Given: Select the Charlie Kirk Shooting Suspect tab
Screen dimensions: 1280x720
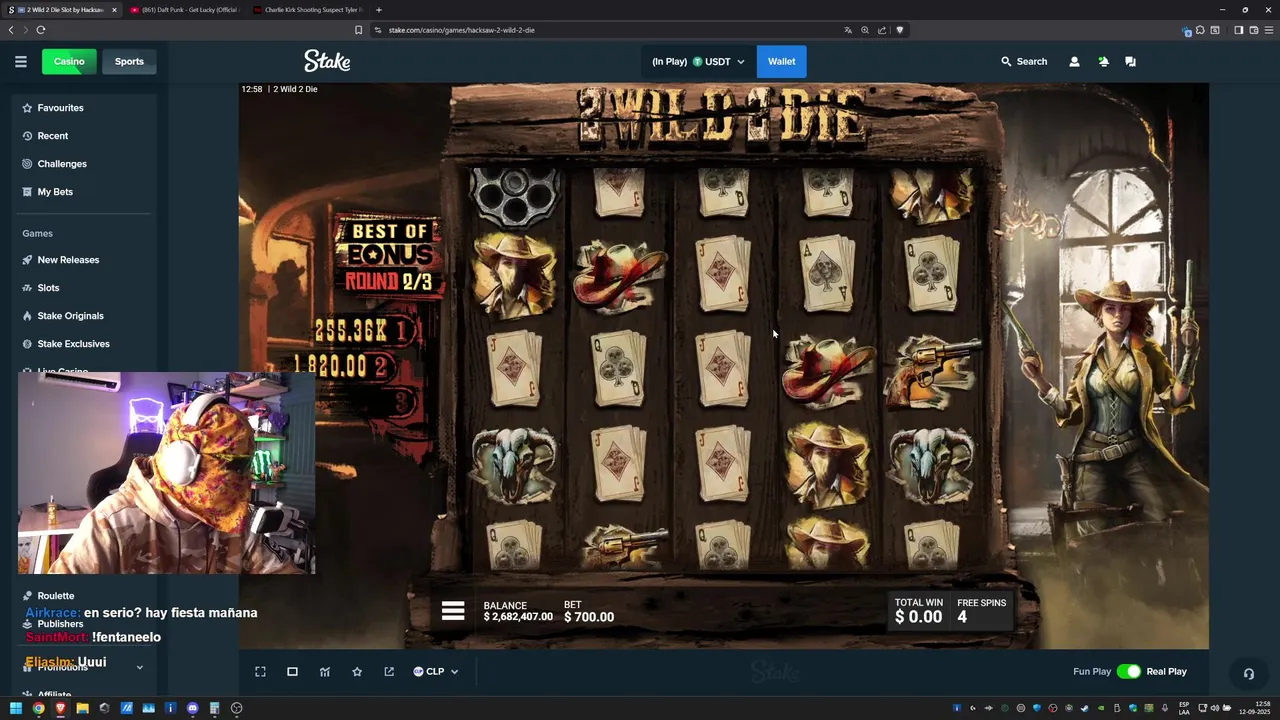Looking at the screenshot, I should pyautogui.click(x=307, y=9).
